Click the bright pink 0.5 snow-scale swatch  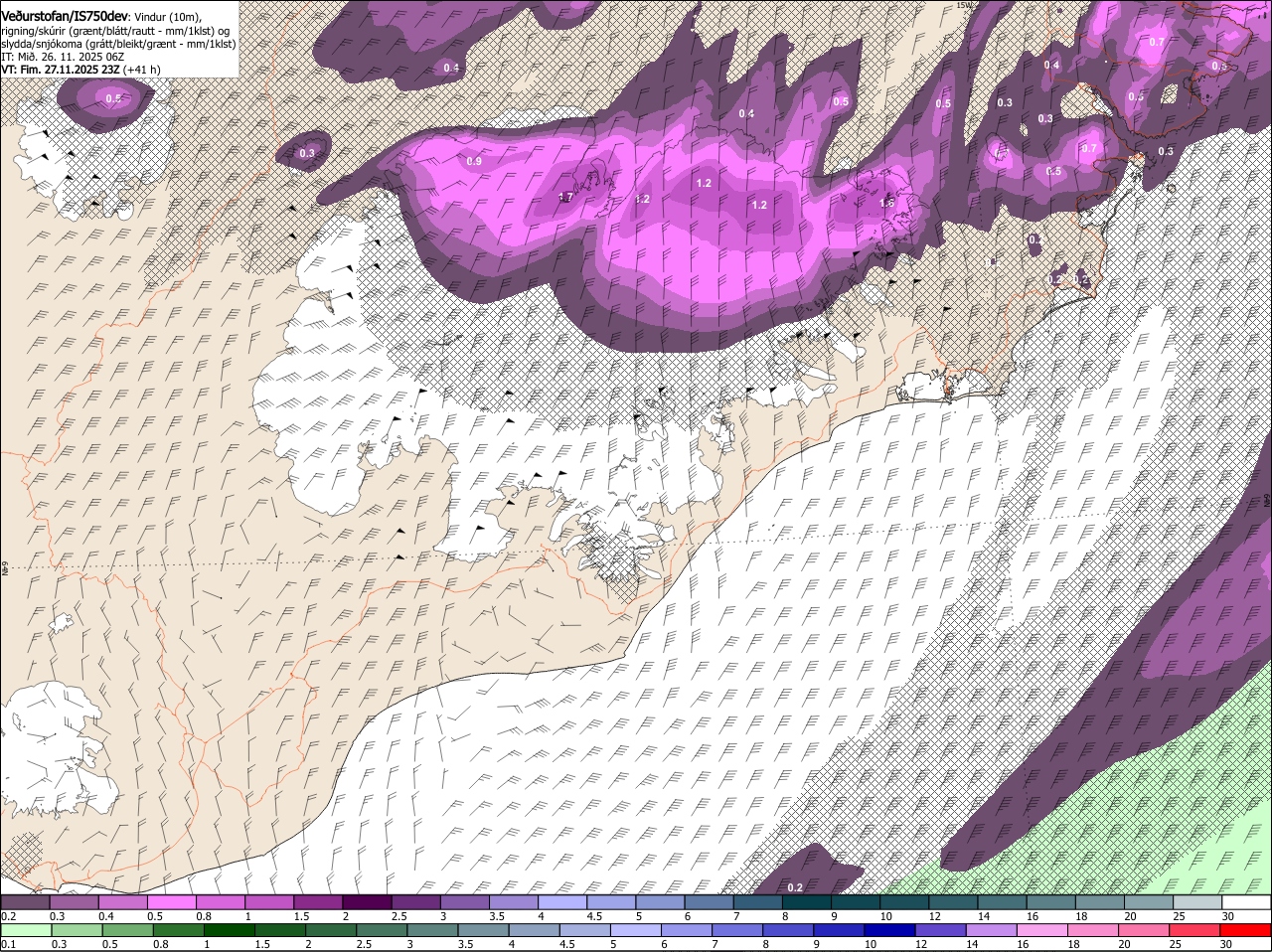point(171,902)
